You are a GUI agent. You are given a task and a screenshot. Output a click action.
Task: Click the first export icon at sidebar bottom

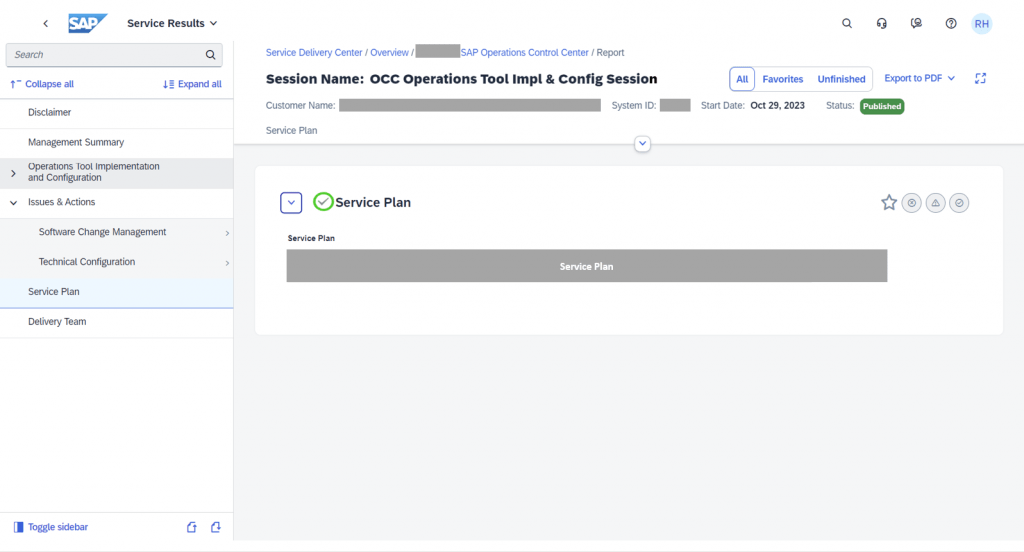(191, 527)
